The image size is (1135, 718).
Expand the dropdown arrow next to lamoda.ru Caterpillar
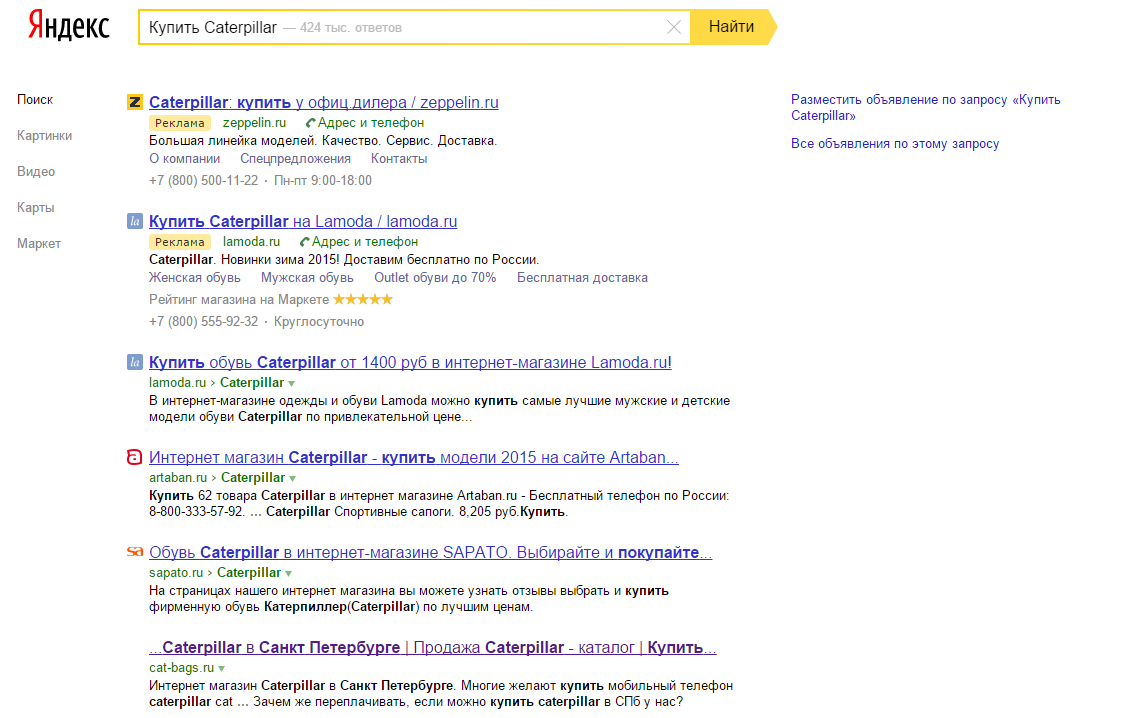click(292, 384)
